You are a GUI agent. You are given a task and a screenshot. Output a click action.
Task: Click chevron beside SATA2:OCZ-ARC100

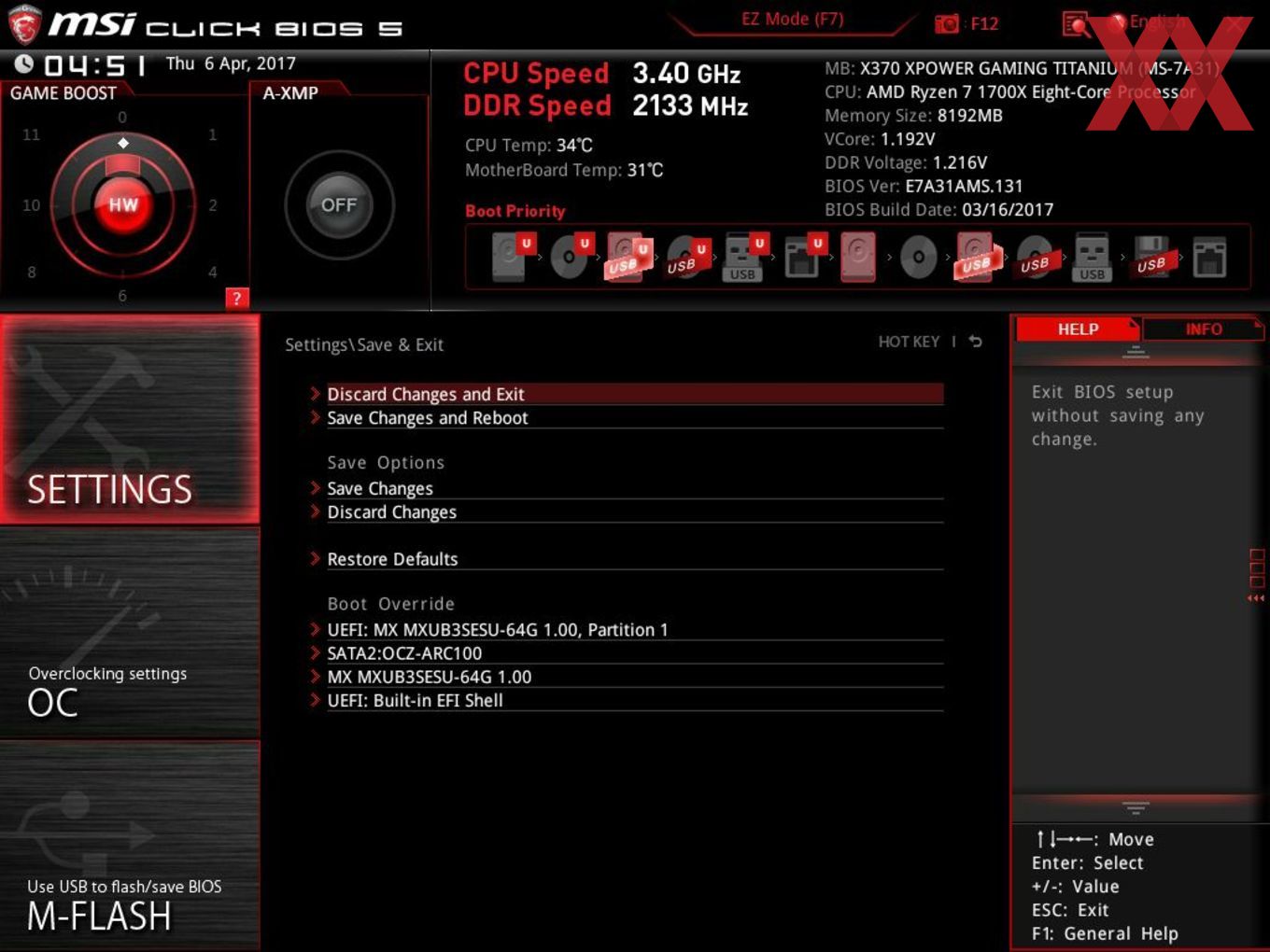[x=316, y=652]
